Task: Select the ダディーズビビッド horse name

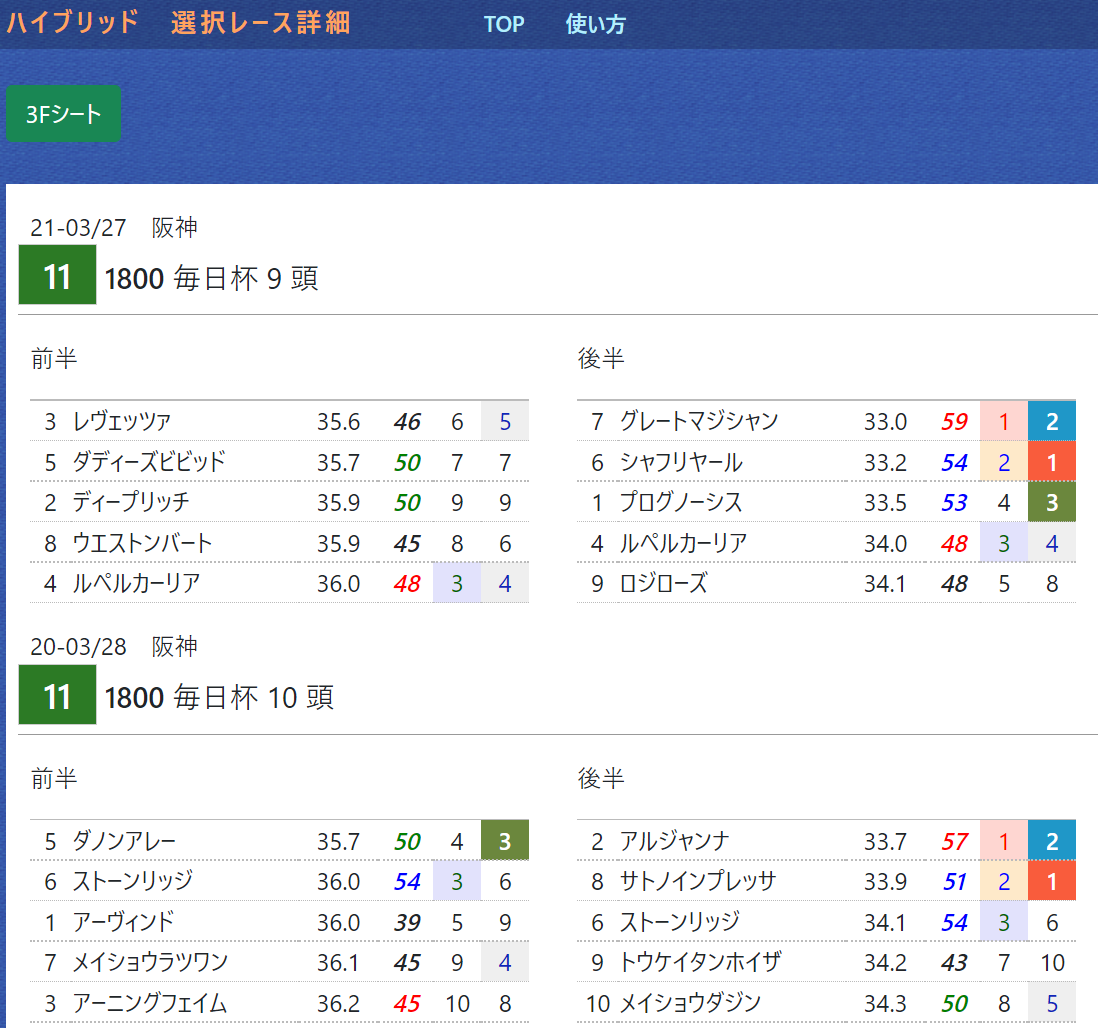Action: coord(149,462)
